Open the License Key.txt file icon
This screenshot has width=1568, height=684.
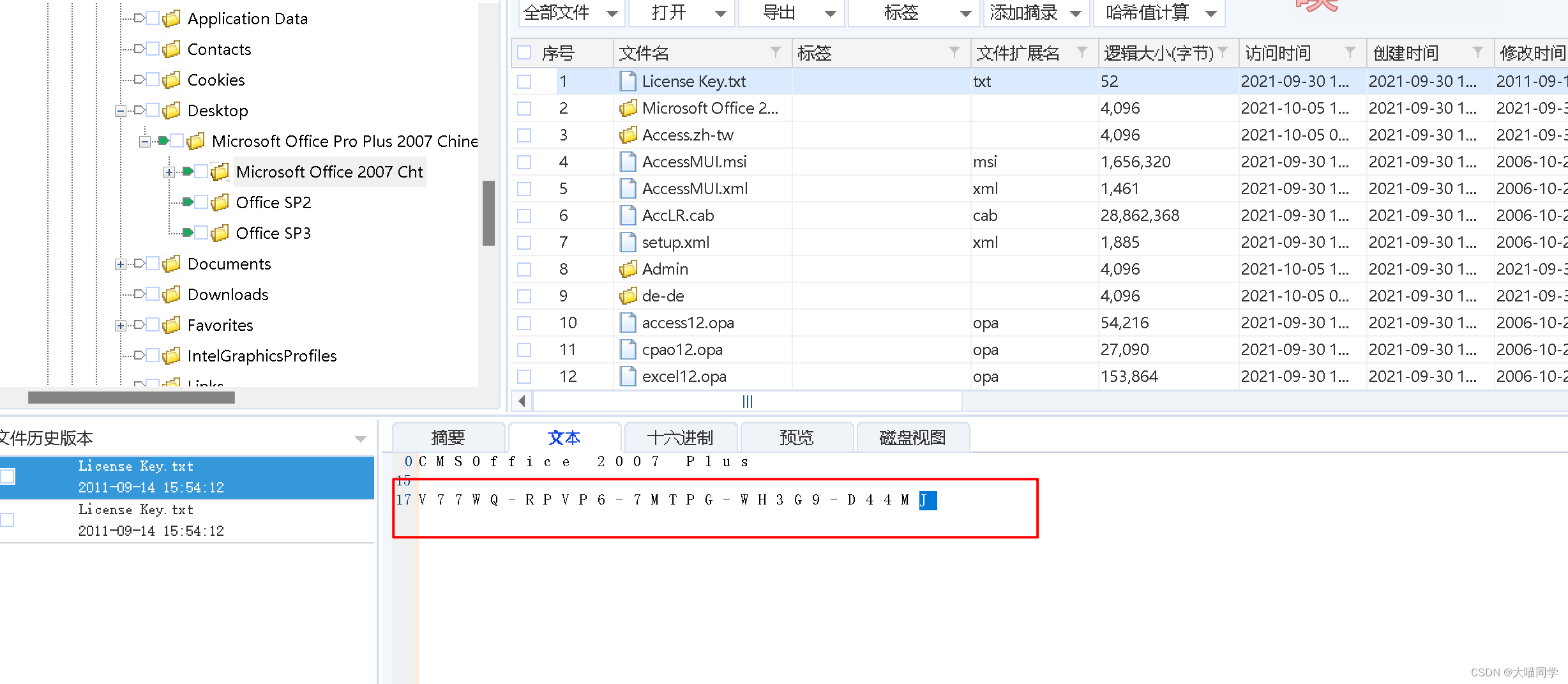click(627, 81)
